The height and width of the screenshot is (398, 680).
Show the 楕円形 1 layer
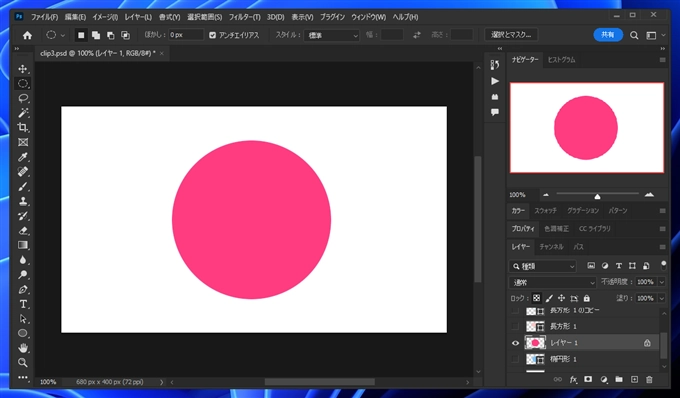pos(515,359)
